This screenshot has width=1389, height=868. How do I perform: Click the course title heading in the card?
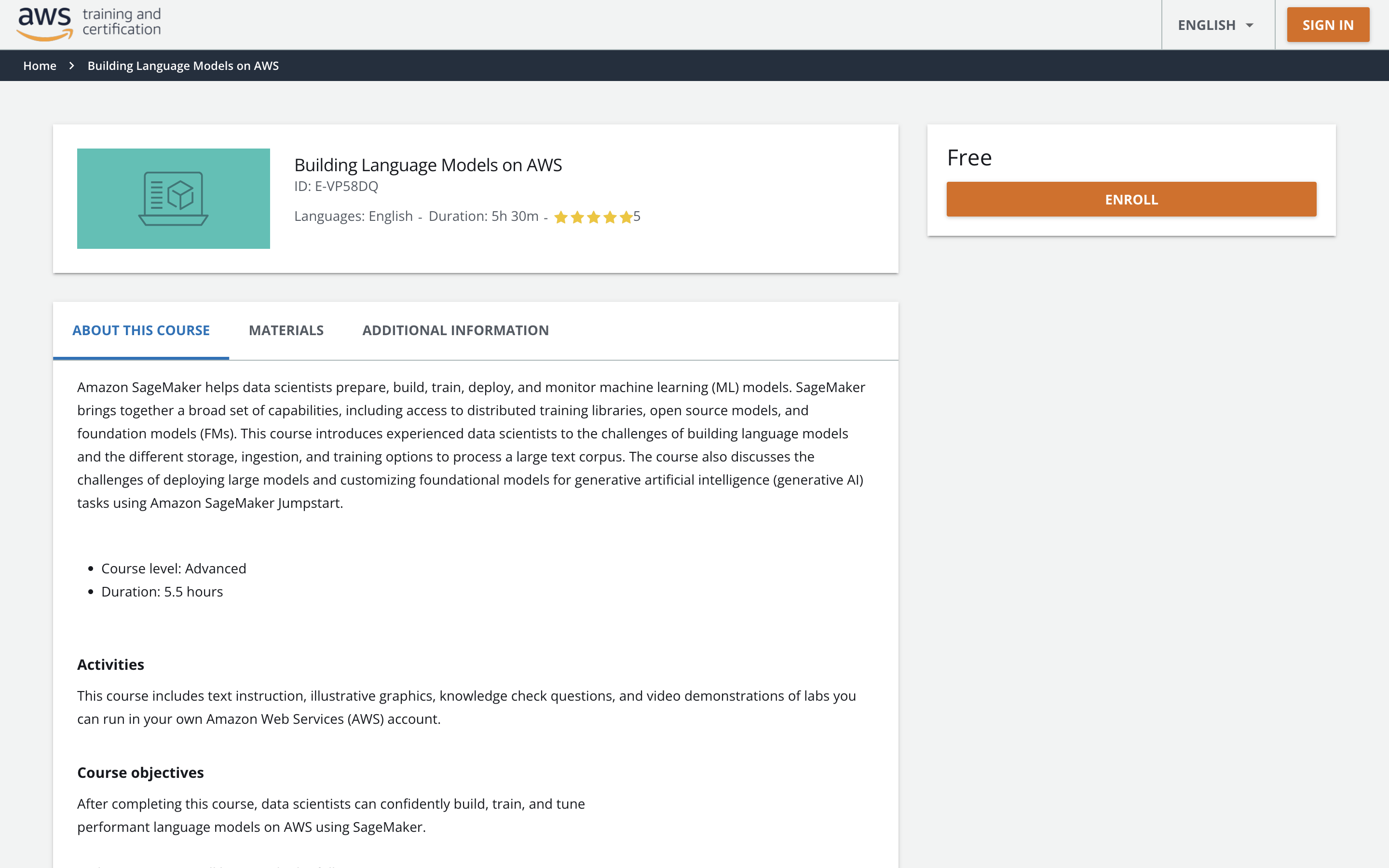428,165
